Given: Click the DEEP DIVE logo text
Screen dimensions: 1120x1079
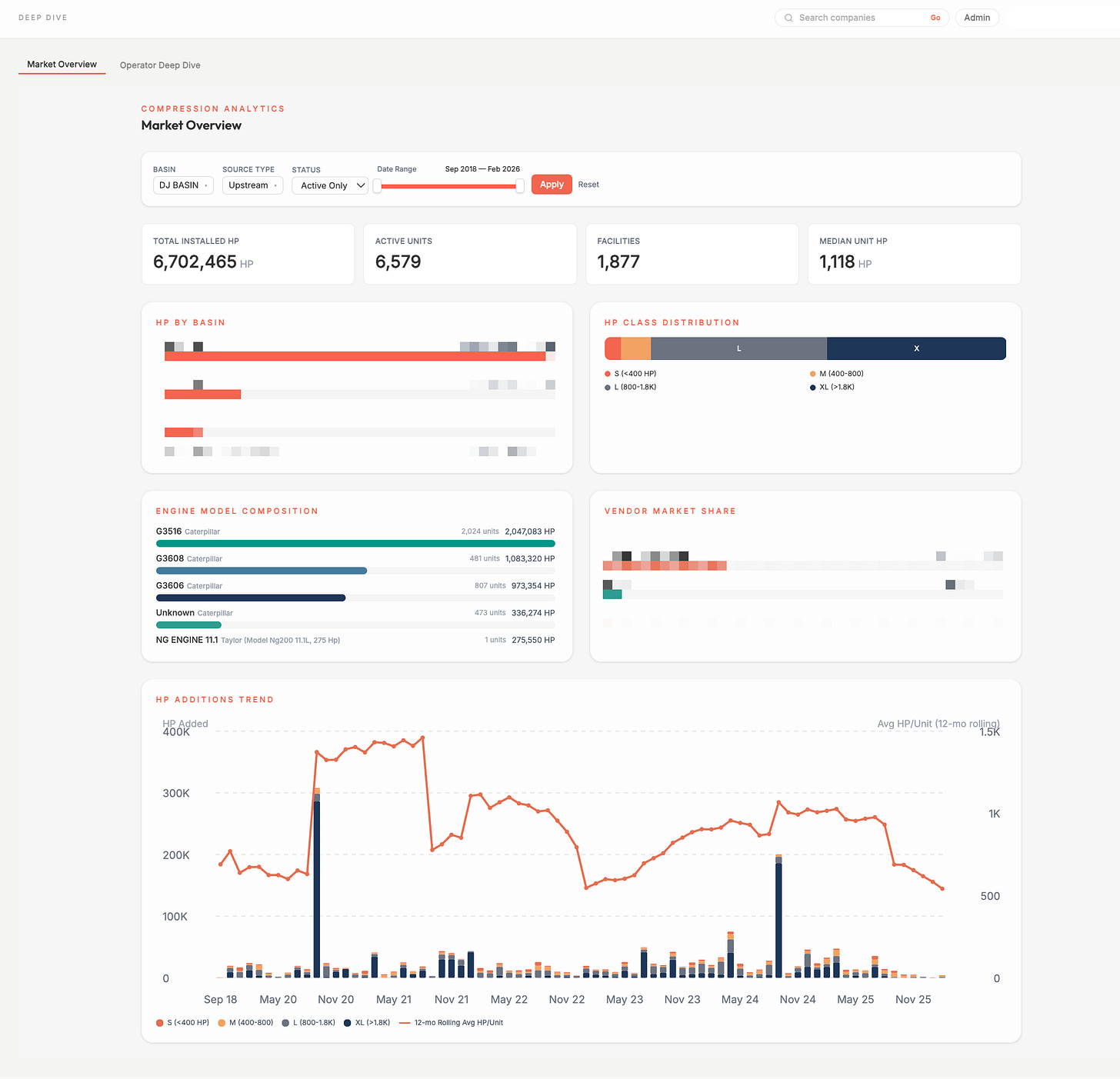Looking at the screenshot, I should (x=43, y=18).
